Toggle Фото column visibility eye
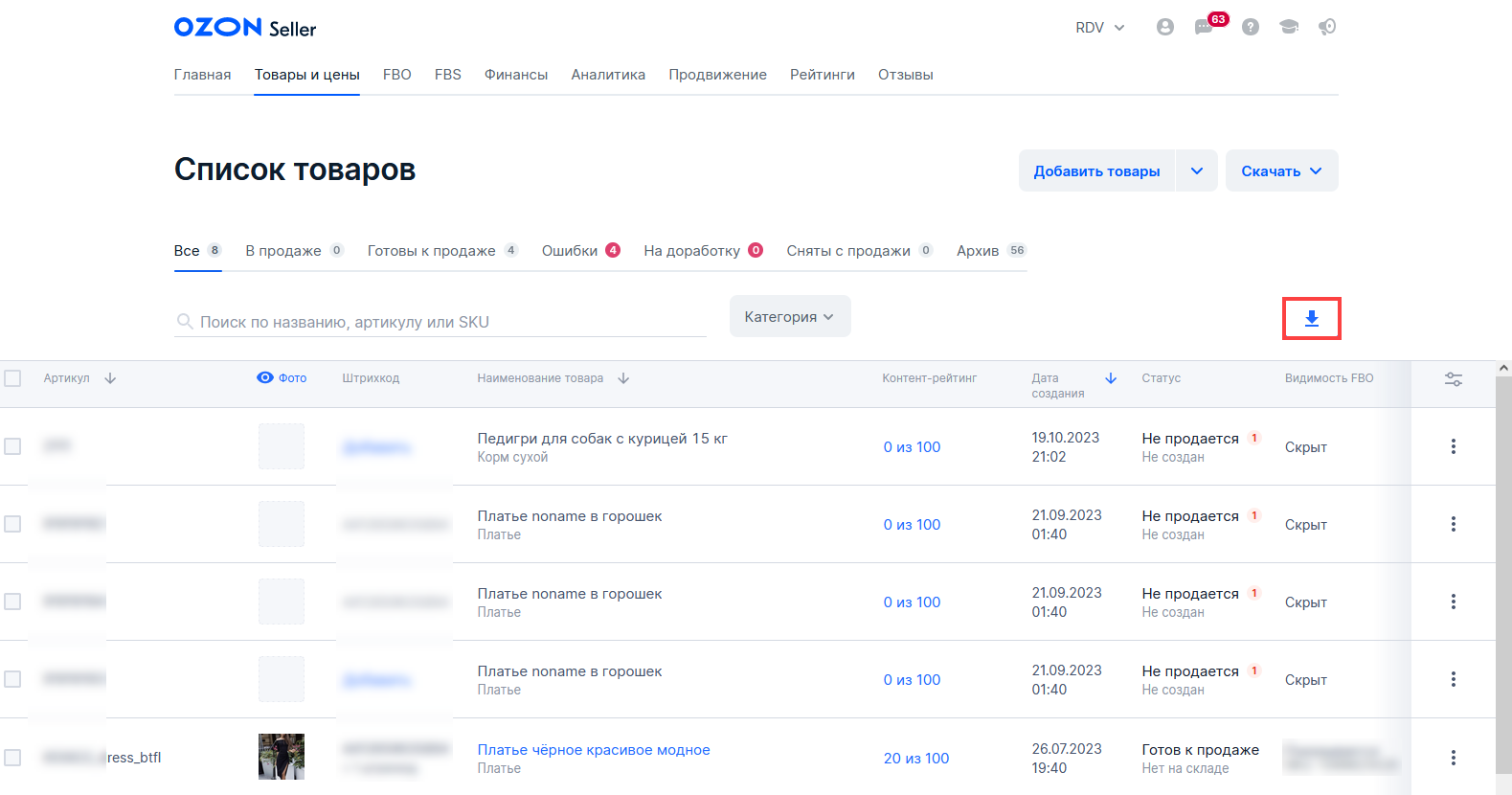The height and width of the screenshot is (795, 1512). [x=265, y=377]
